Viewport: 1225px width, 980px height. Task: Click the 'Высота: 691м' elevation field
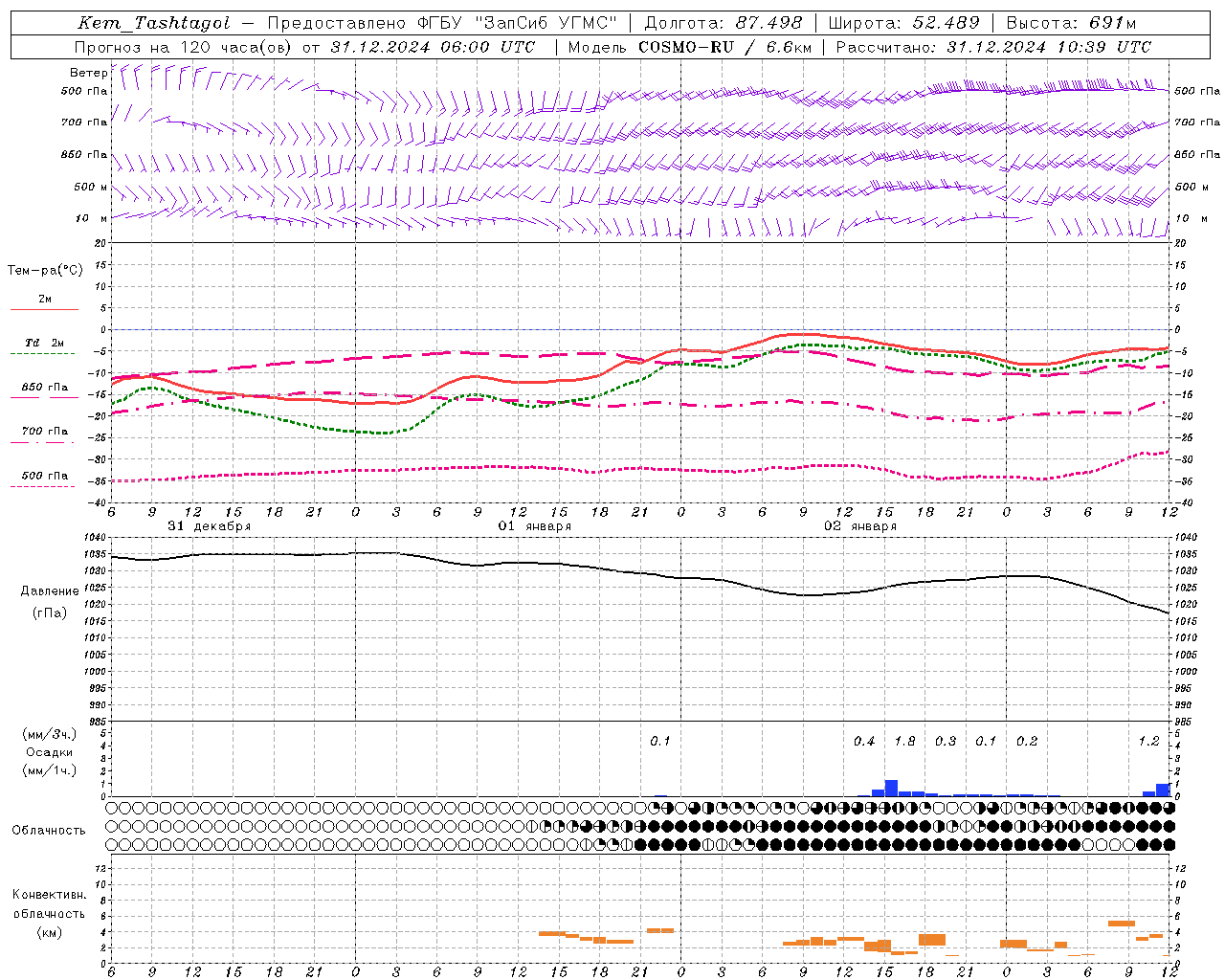point(1071,23)
